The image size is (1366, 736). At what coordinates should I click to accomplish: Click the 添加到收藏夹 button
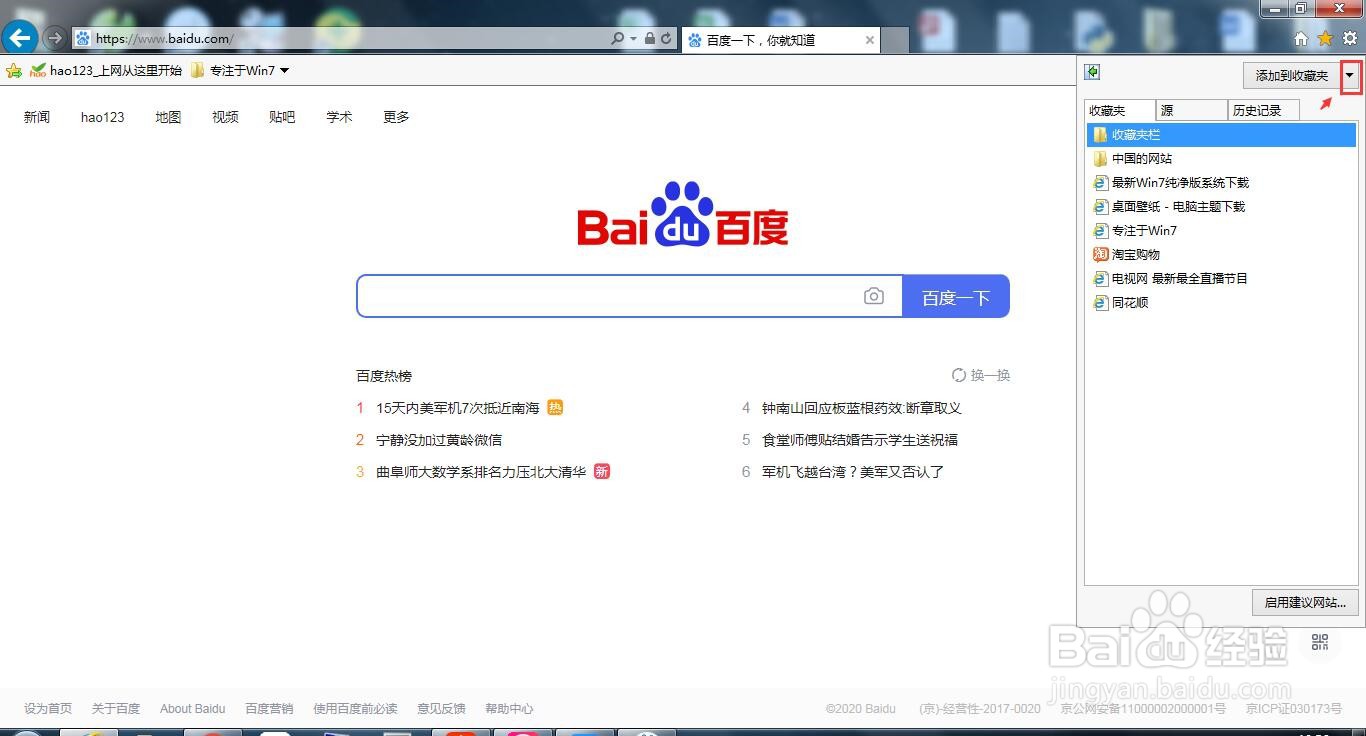pos(1291,75)
